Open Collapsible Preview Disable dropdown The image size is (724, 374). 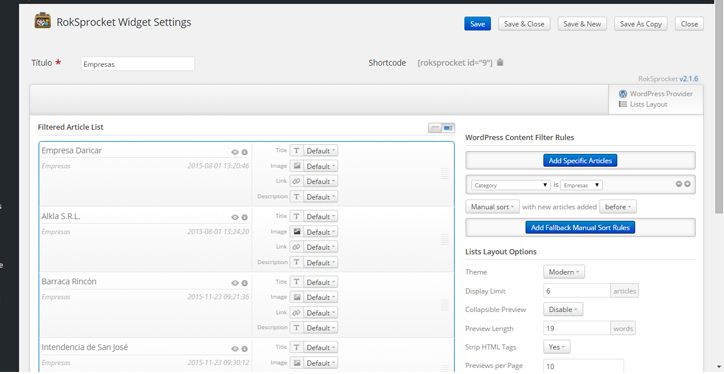[563, 309]
